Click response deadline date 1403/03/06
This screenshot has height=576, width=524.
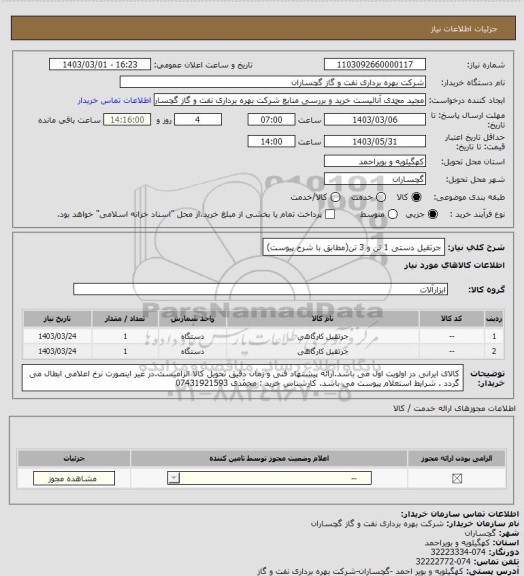[x=375, y=120]
